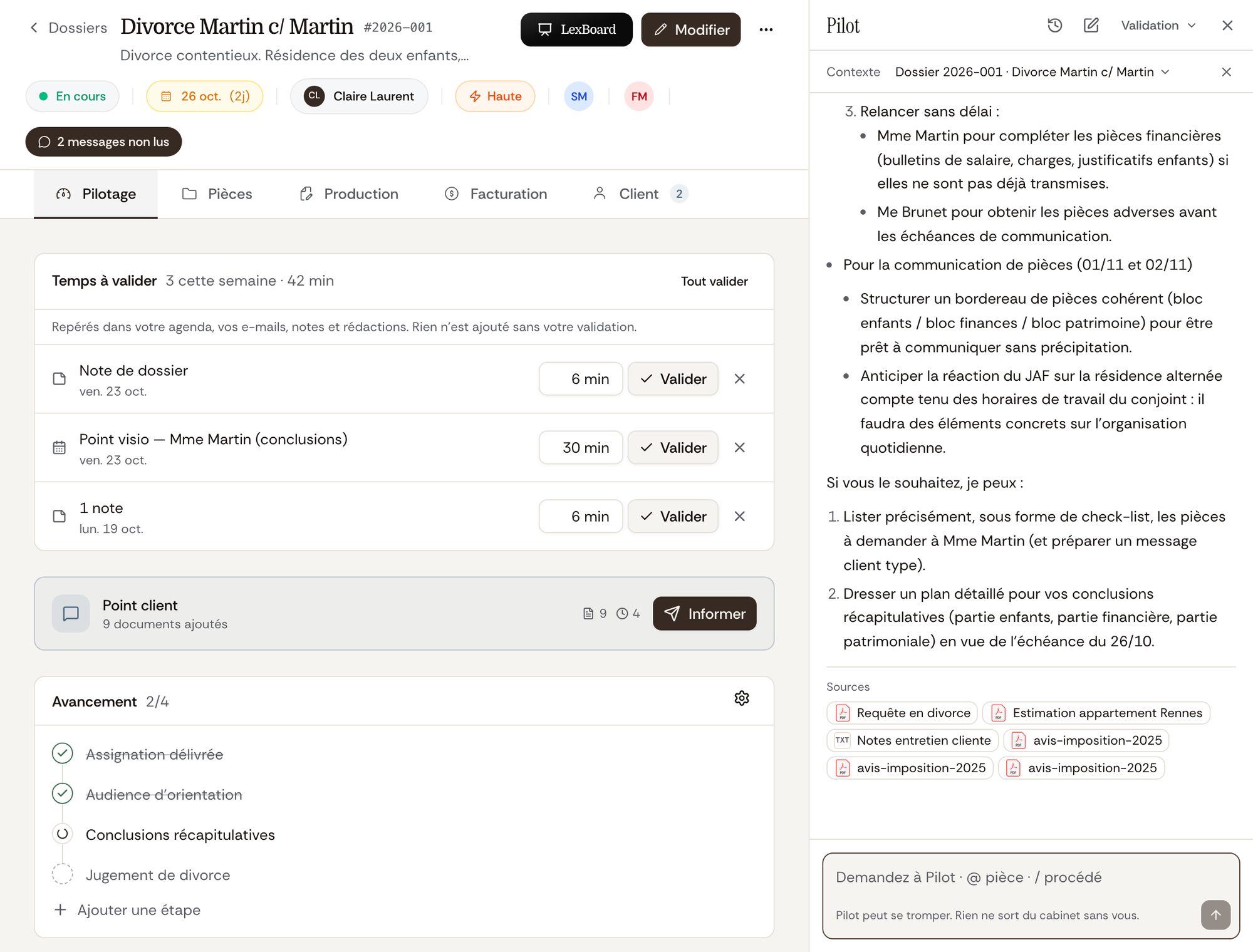Click Tout valider

click(x=714, y=281)
